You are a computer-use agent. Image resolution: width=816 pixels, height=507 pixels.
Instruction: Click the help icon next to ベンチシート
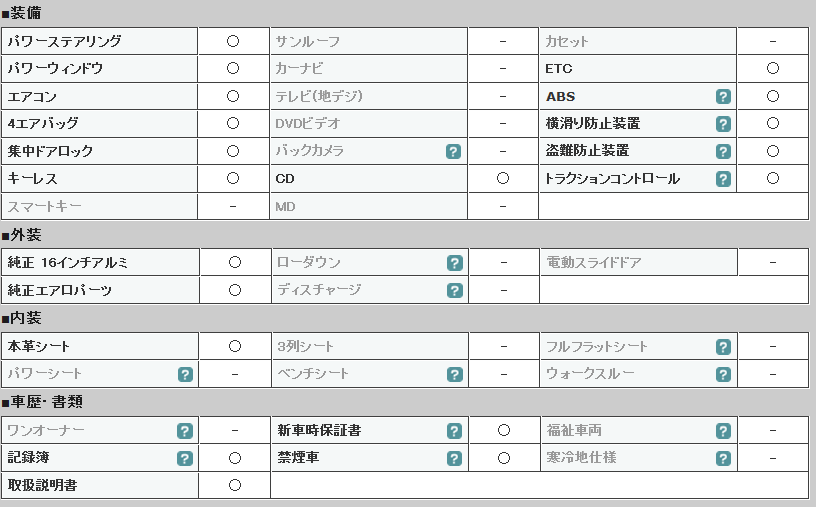tap(455, 374)
